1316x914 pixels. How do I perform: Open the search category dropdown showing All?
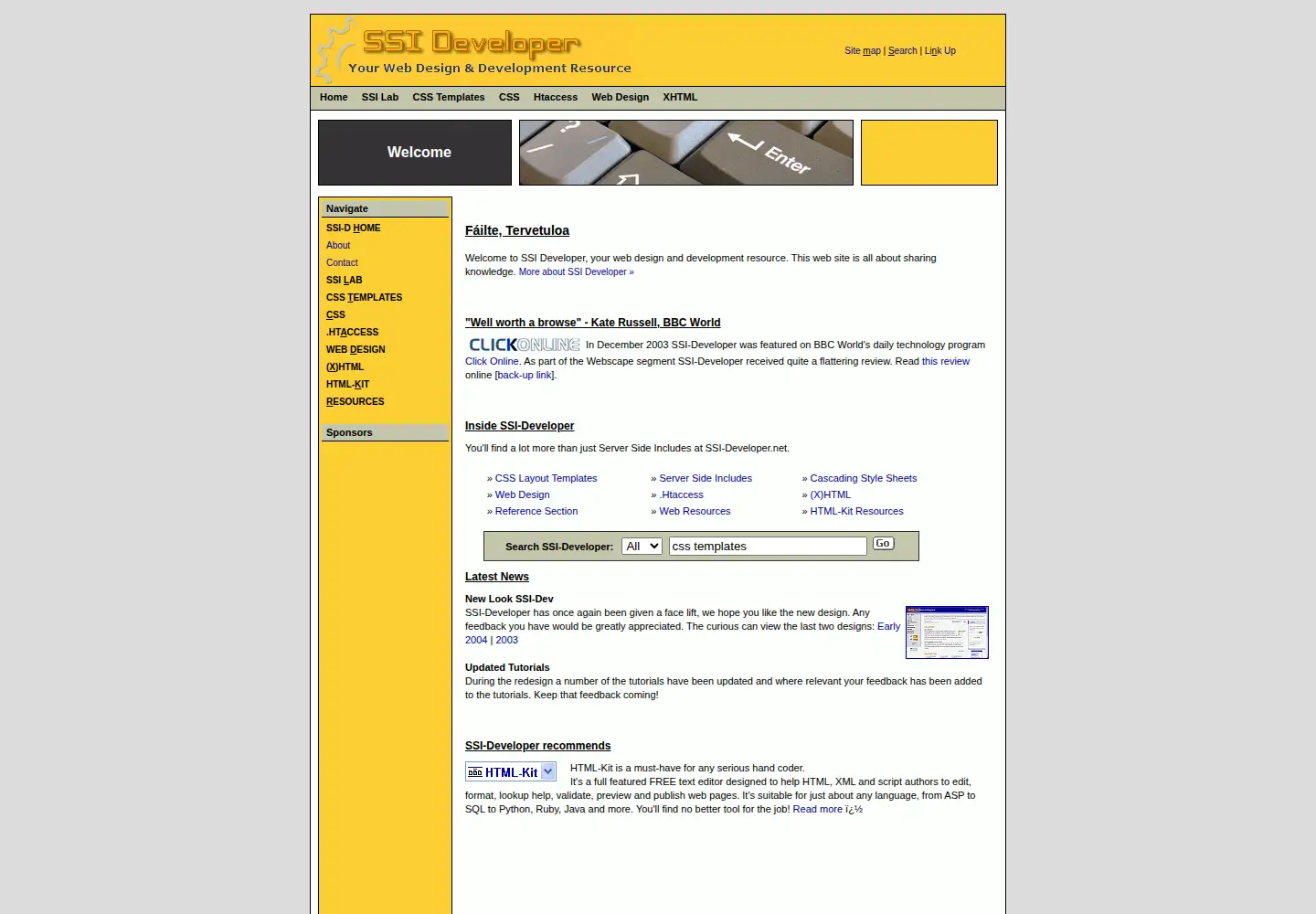coord(642,546)
